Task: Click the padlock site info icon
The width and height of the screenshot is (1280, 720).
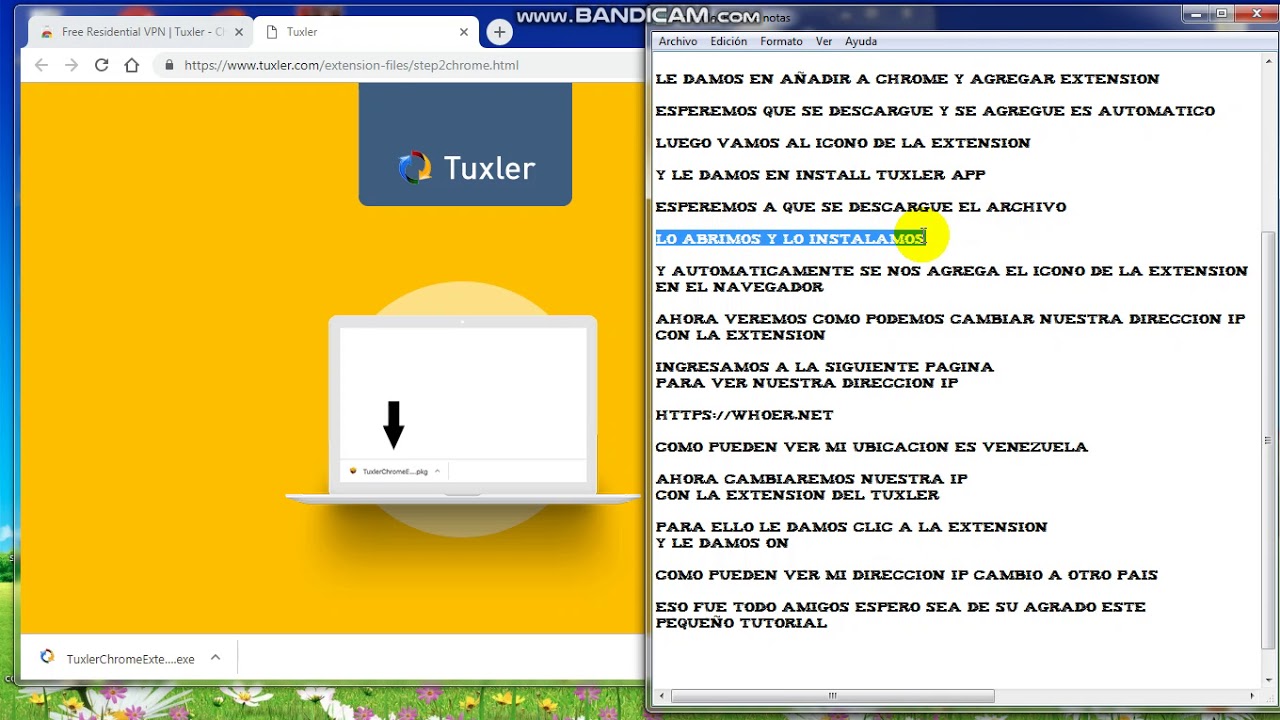Action: (169, 65)
